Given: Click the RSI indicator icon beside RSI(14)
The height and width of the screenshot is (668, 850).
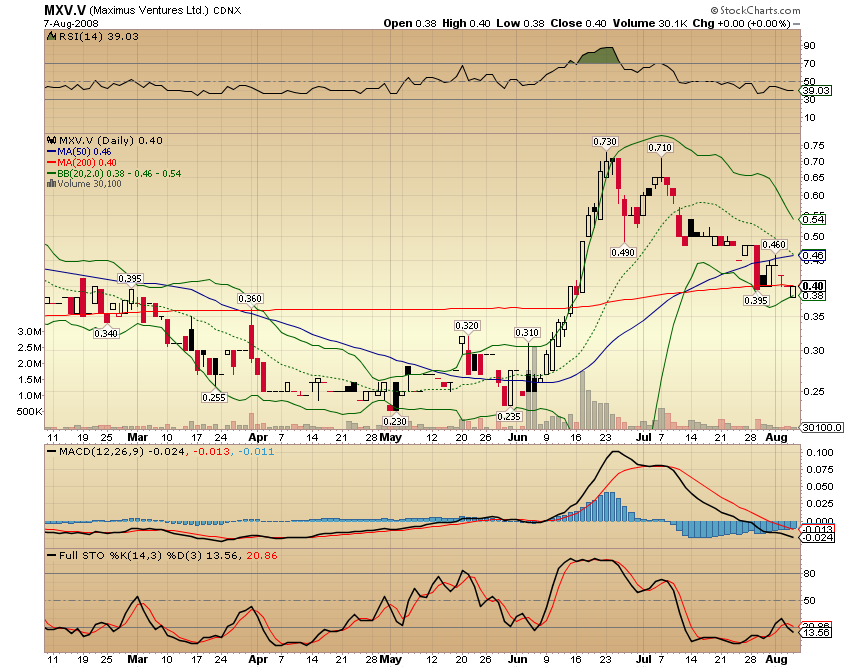Looking at the screenshot, I should [51, 36].
